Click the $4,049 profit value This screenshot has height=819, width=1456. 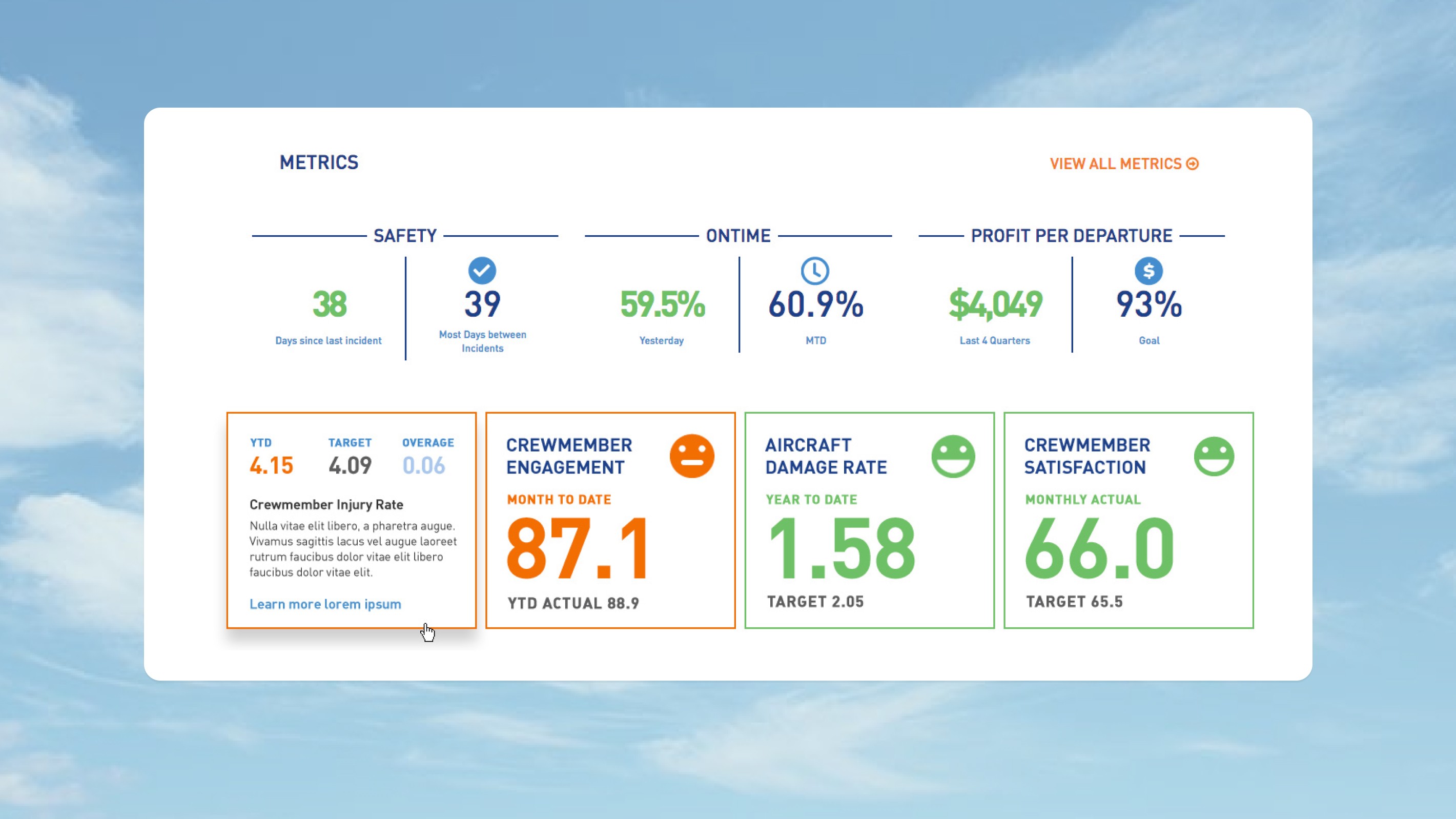click(995, 304)
